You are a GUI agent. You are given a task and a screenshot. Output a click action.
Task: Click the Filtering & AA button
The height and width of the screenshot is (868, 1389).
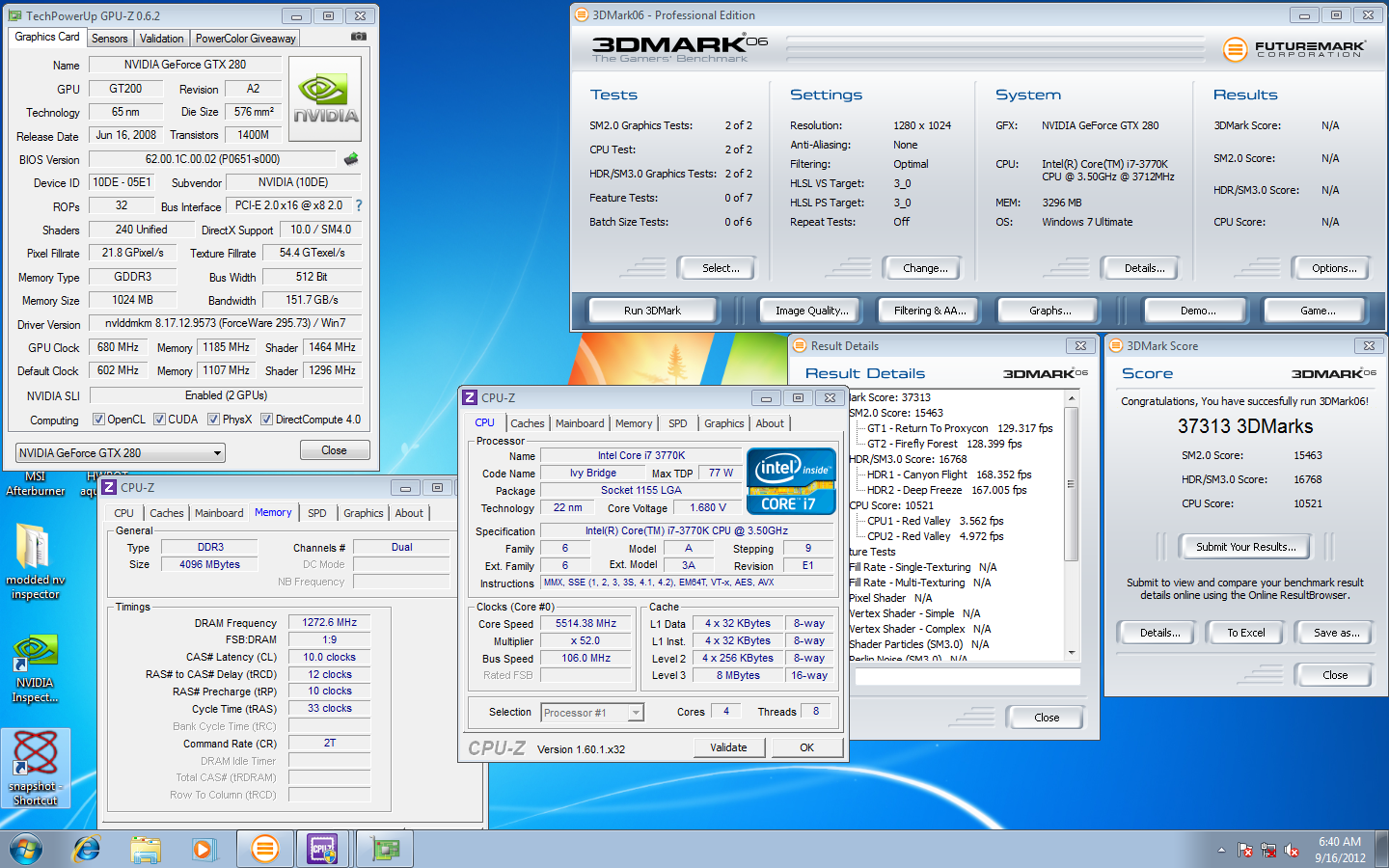tap(930, 311)
